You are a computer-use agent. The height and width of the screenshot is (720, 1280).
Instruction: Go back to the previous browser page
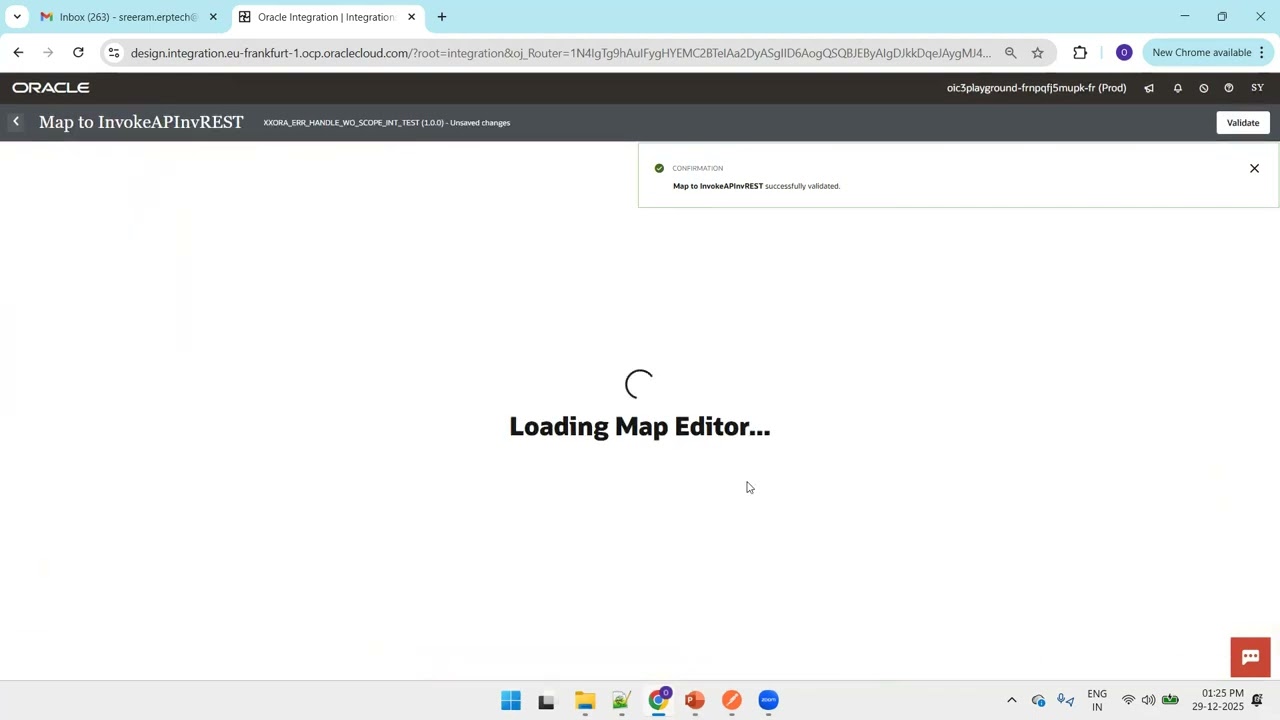[18, 53]
